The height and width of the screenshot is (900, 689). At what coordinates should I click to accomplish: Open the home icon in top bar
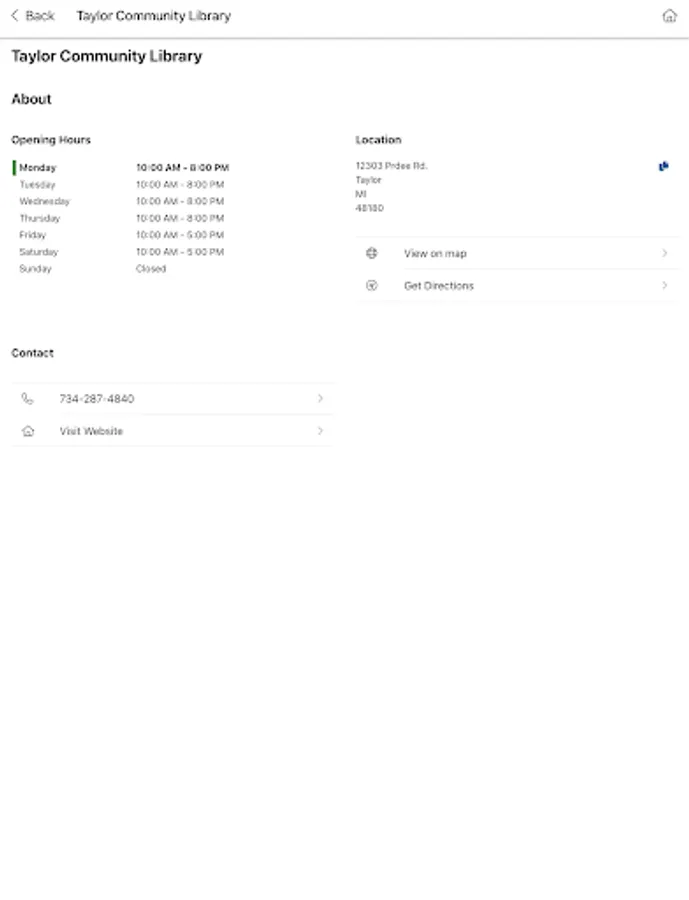pyautogui.click(x=669, y=16)
